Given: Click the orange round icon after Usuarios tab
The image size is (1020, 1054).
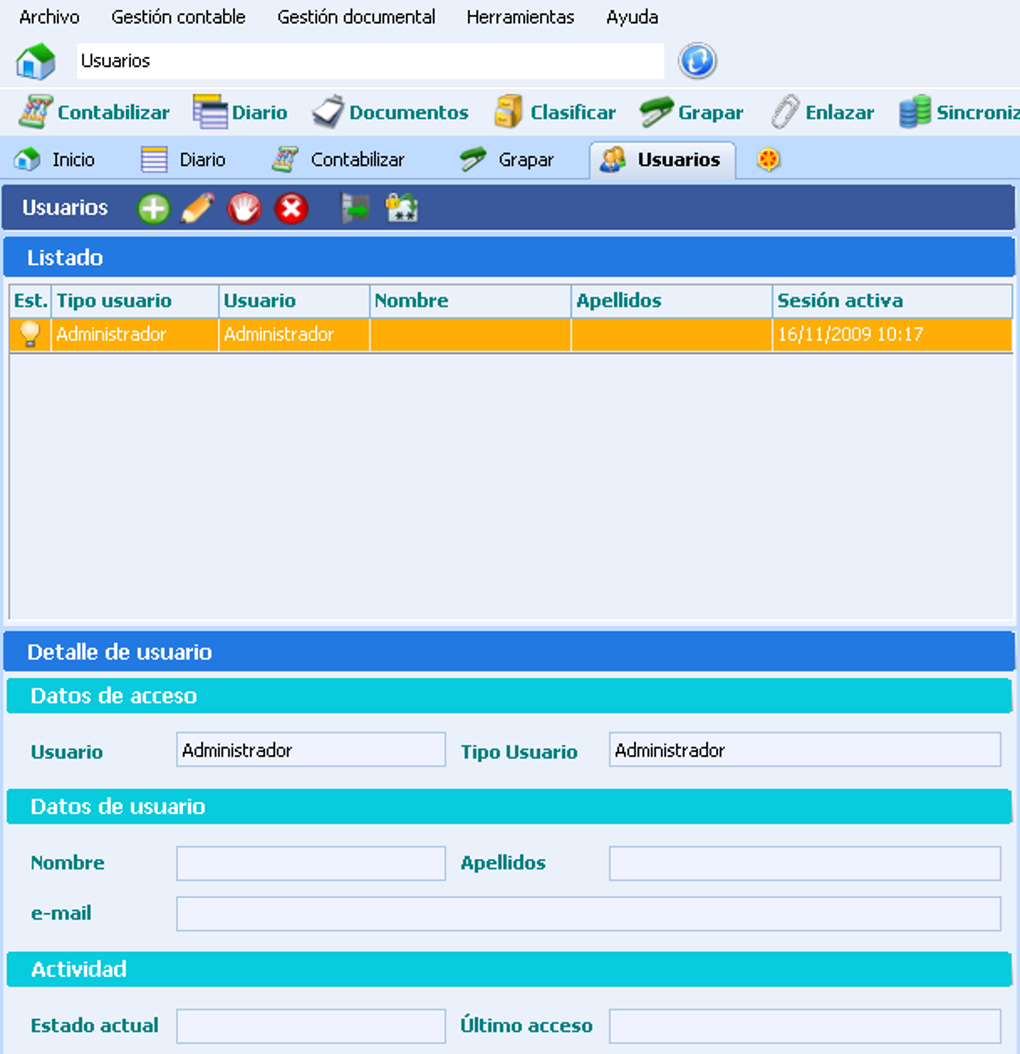Looking at the screenshot, I should click(769, 160).
